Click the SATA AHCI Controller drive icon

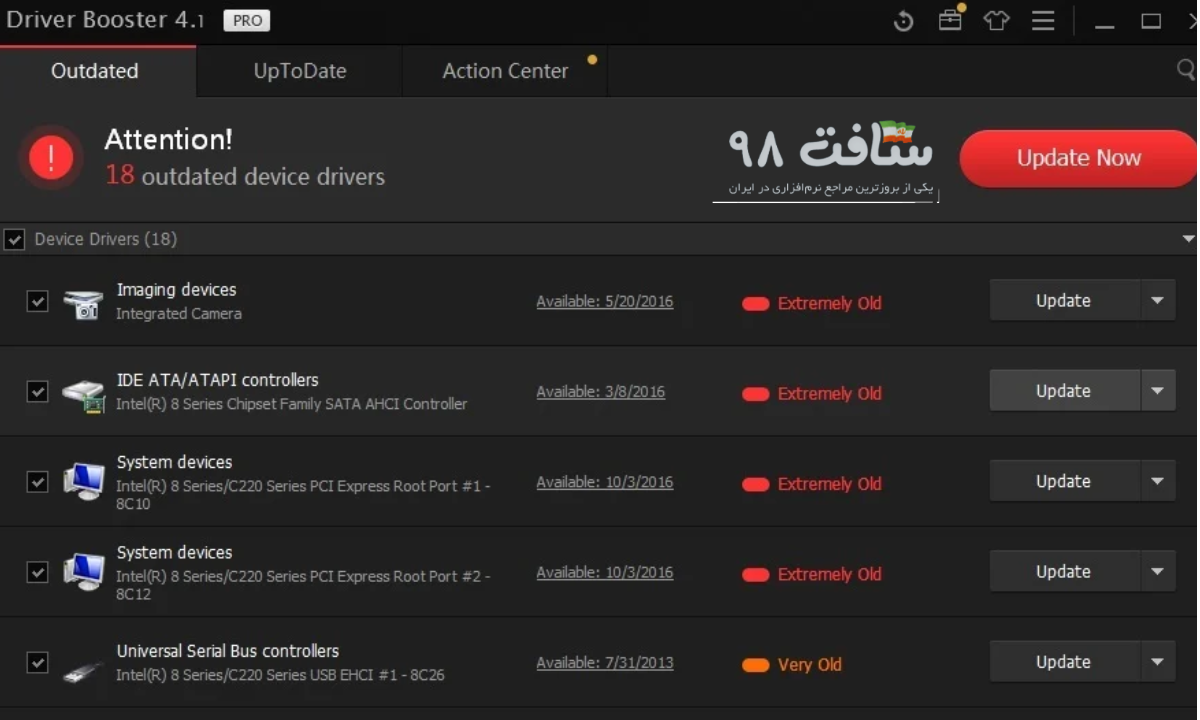click(x=83, y=394)
